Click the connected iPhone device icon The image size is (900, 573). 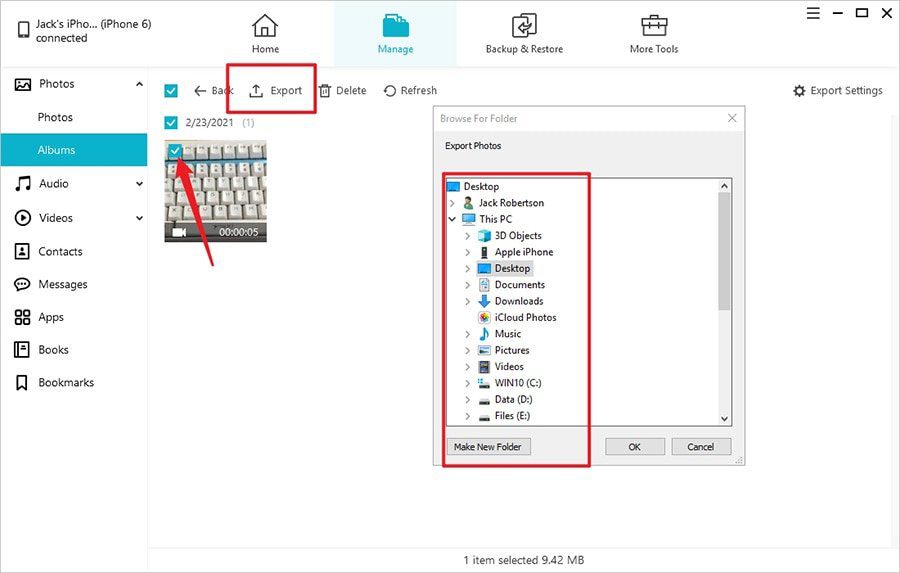[24, 30]
